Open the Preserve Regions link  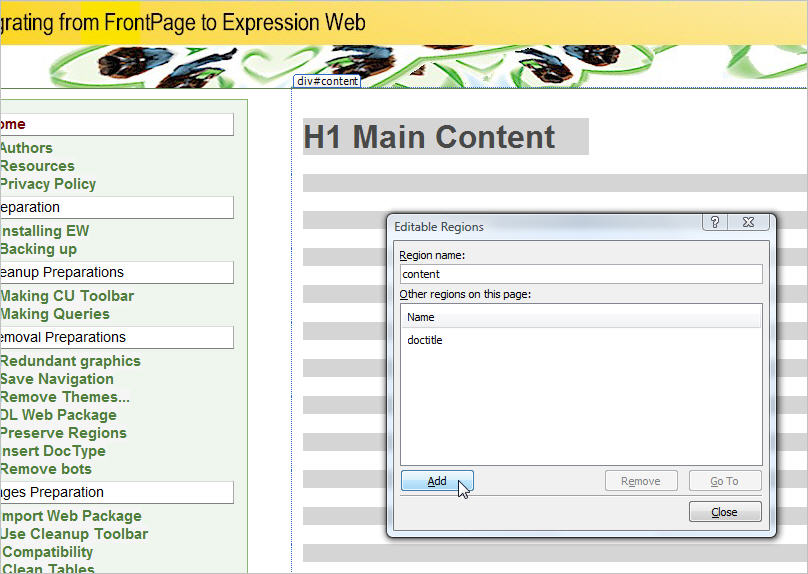click(x=63, y=433)
